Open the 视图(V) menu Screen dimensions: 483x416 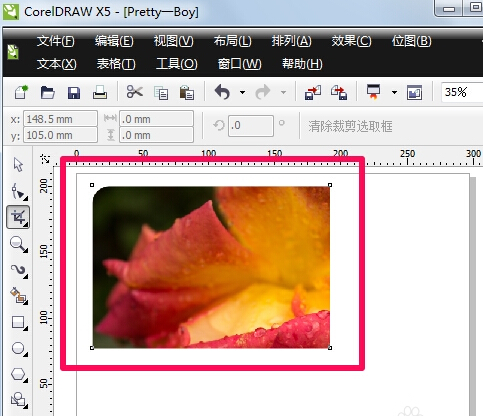tap(173, 41)
